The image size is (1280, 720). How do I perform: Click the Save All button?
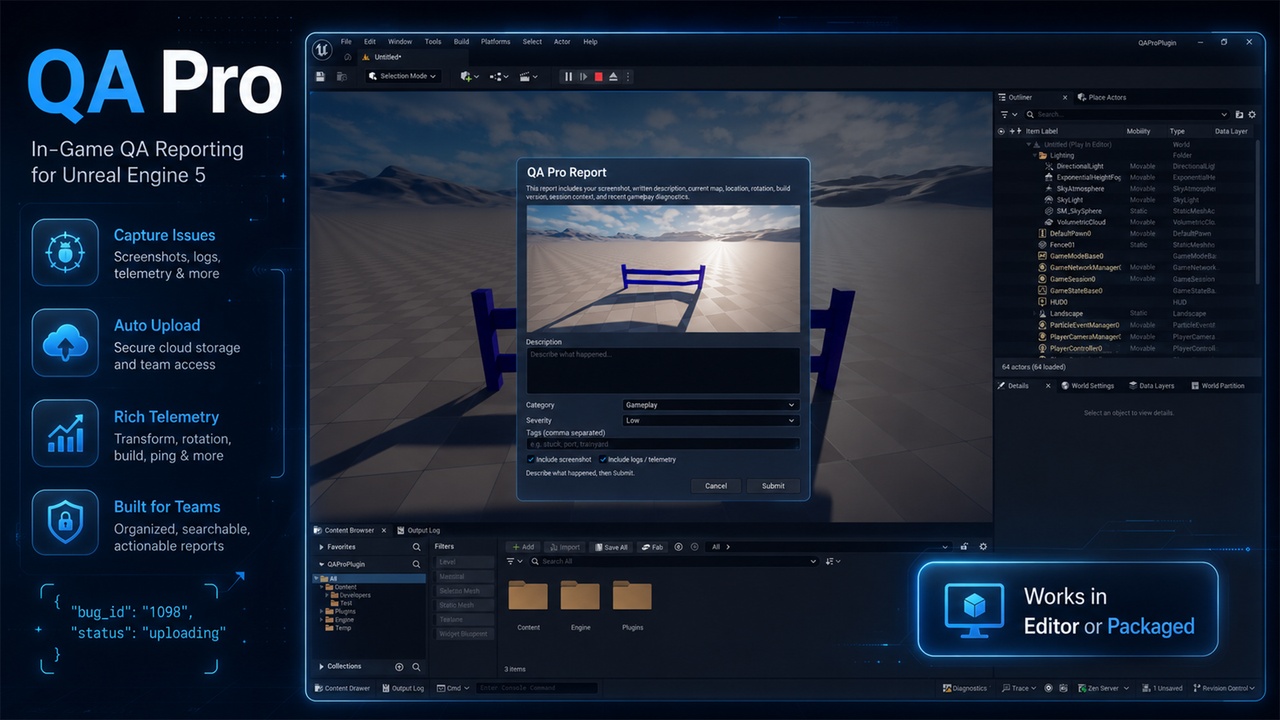[610, 547]
